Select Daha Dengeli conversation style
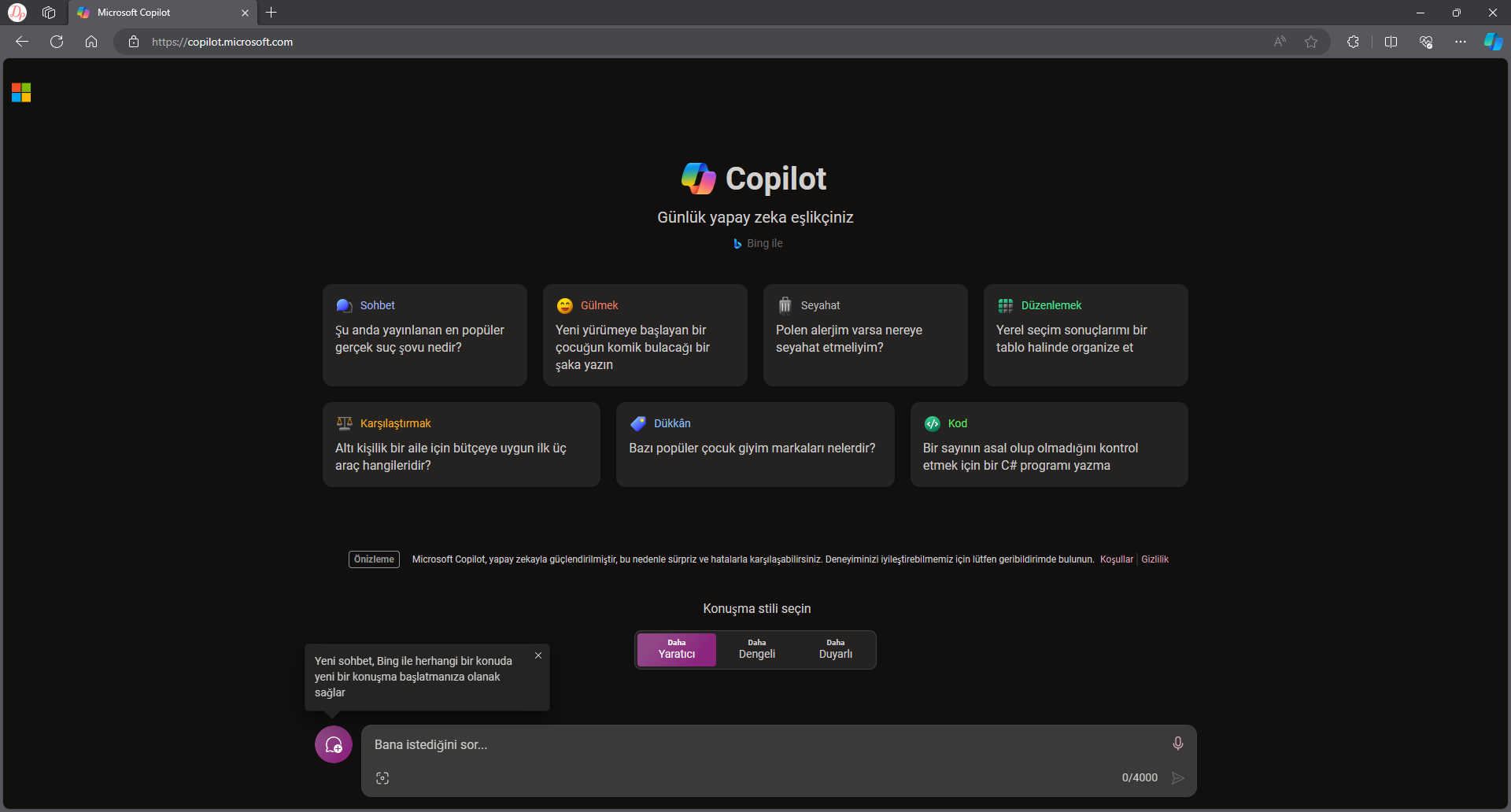Image resolution: width=1511 pixels, height=812 pixels. [x=757, y=650]
